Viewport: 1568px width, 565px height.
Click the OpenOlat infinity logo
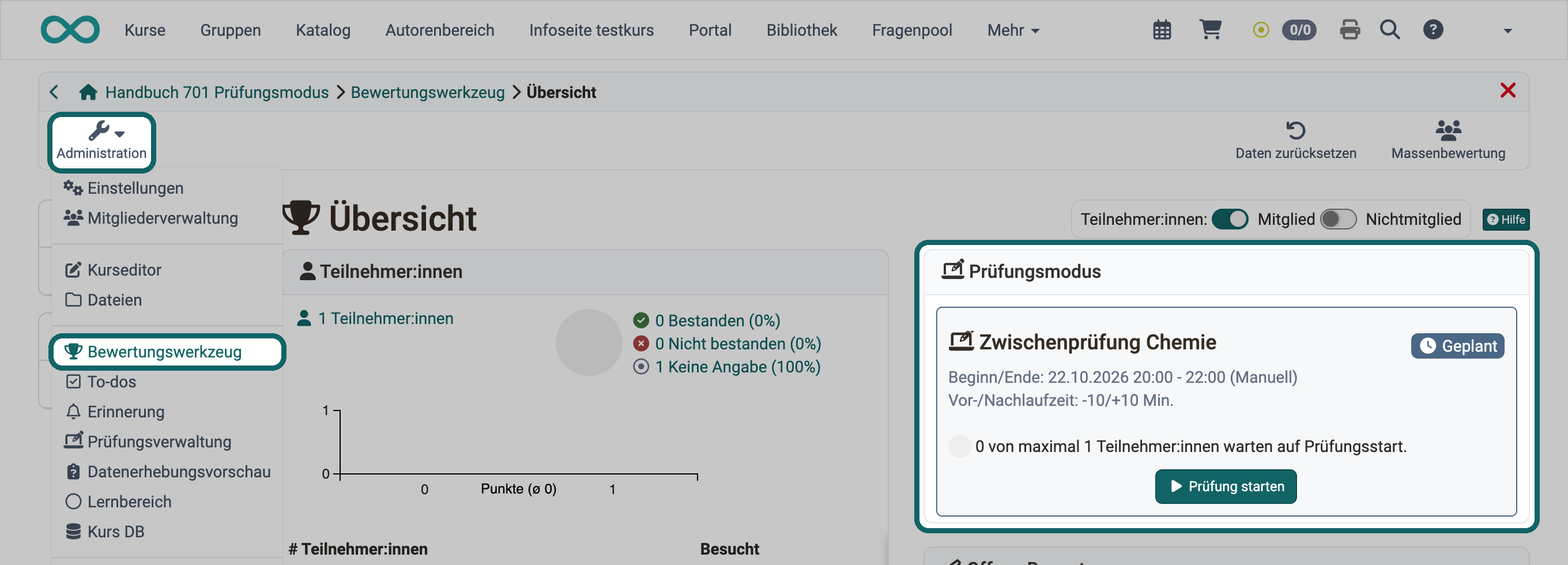point(70,30)
